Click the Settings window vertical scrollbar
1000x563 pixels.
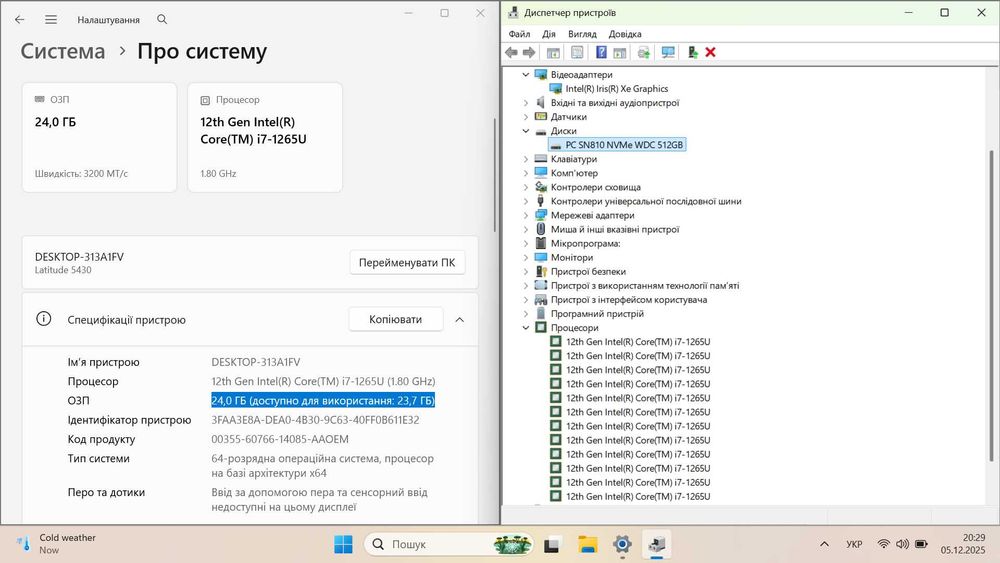(495, 175)
